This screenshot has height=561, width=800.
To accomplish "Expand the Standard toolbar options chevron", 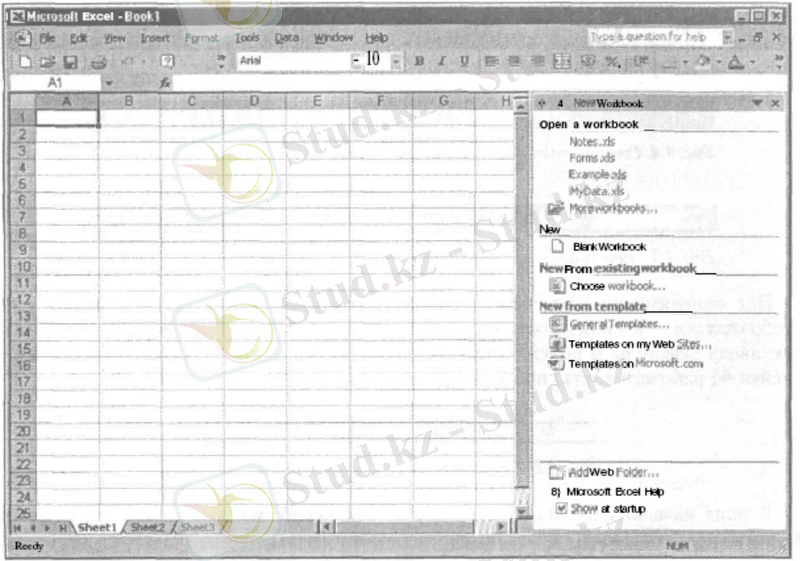I will [x=221, y=62].
